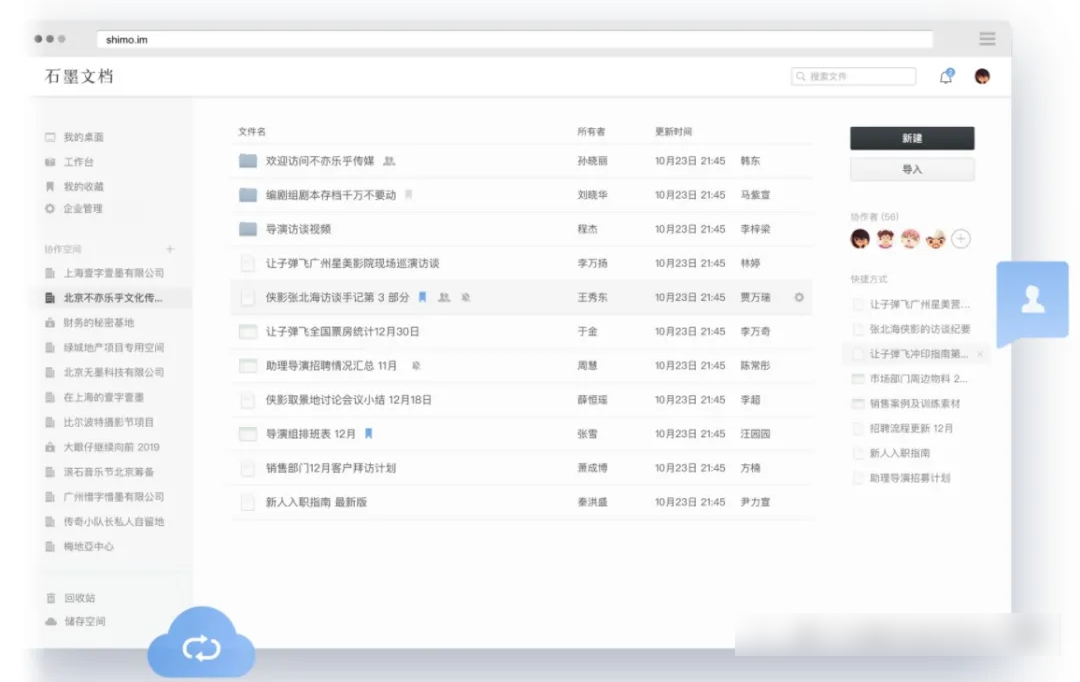Toggle the blue bookmark on 导演组排班表 12月
This screenshot has width=1080, height=682.
pos(368,433)
